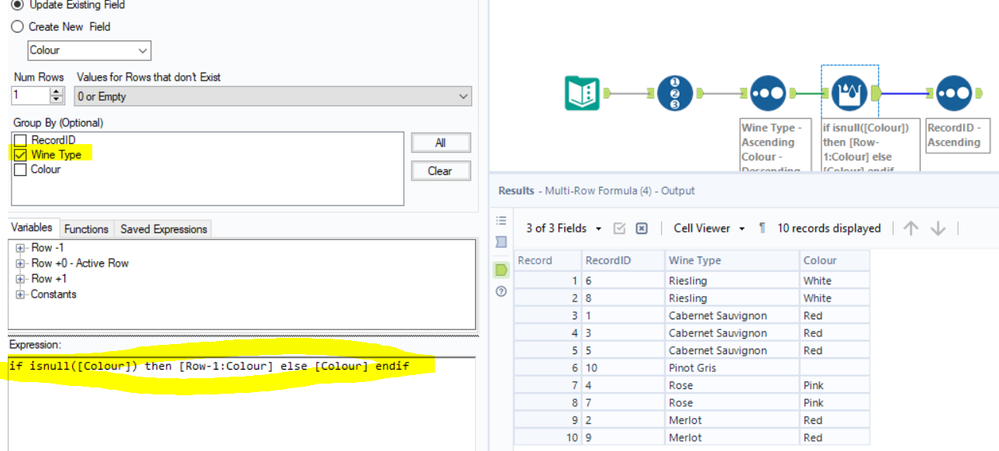Show the green output anchor data in results
Image resolution: width=999 pixels, height=451 pixels.
tap(501, 270)
